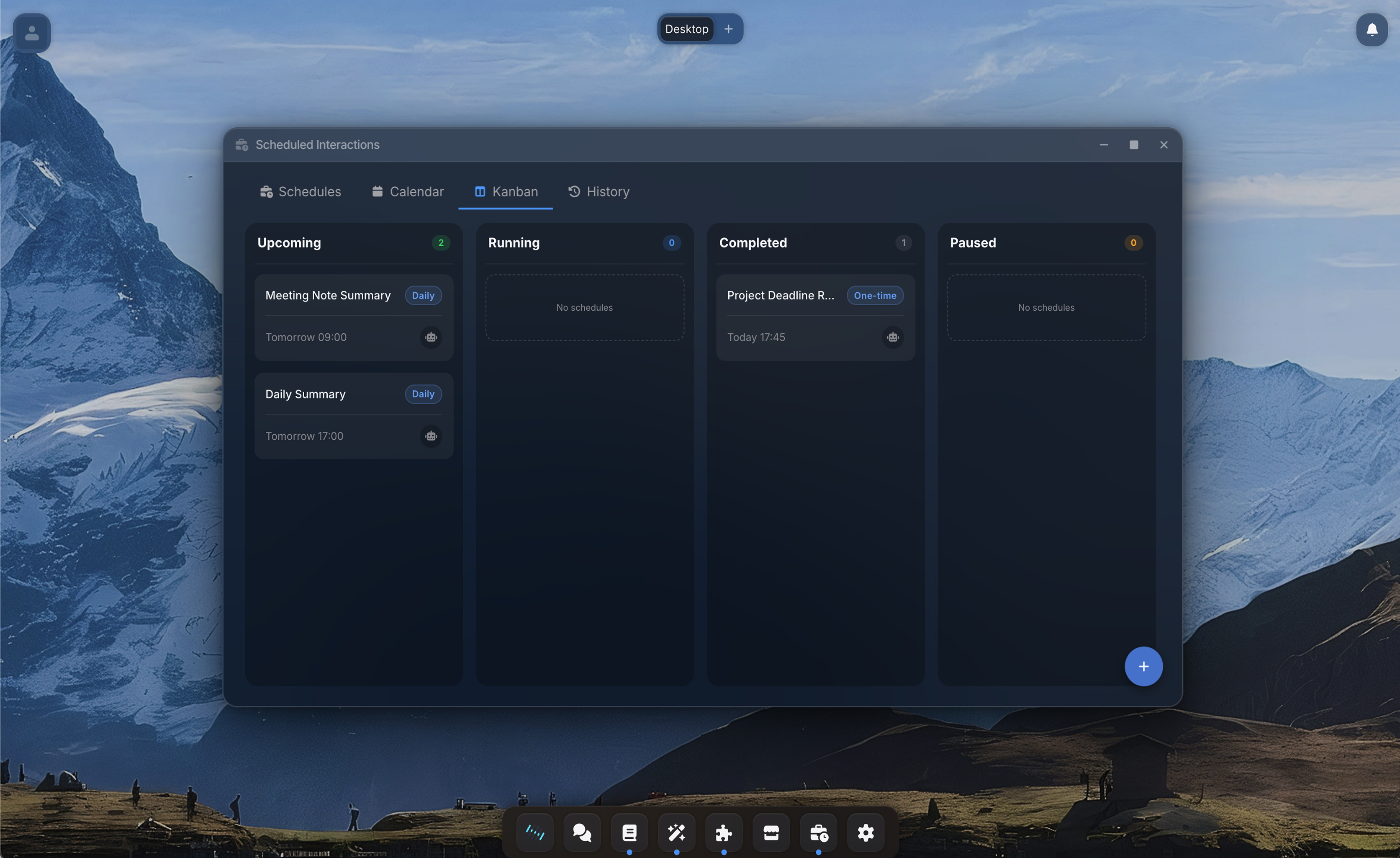
Task: Open the chat bubbles app in dock
Action: coord(582,833)
